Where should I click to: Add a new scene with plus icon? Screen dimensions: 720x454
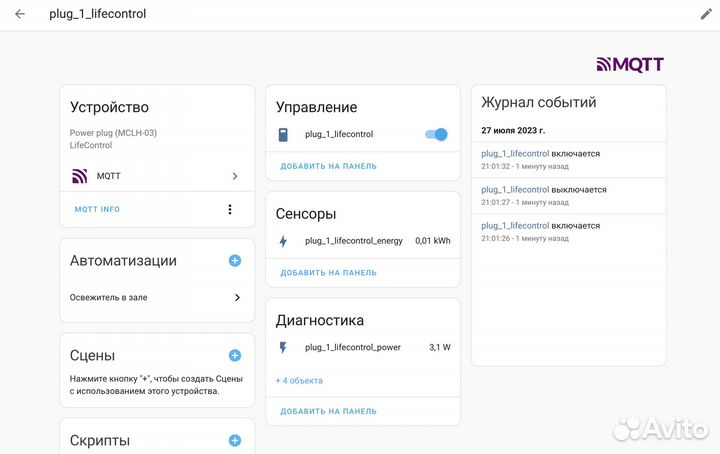pyautogui.click(x=235, y=355)
